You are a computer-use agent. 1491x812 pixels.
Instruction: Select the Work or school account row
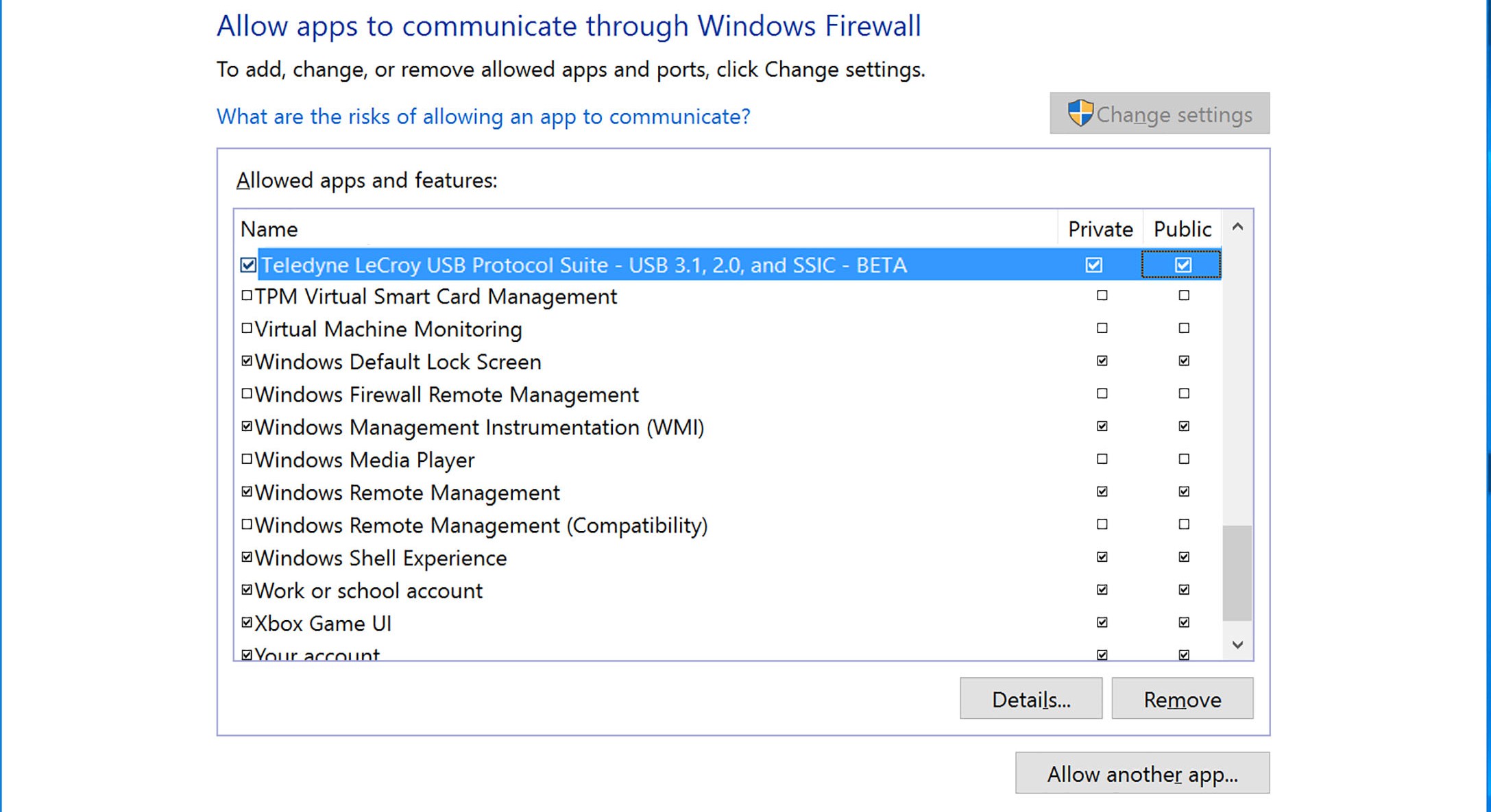(x=728, y=590)
